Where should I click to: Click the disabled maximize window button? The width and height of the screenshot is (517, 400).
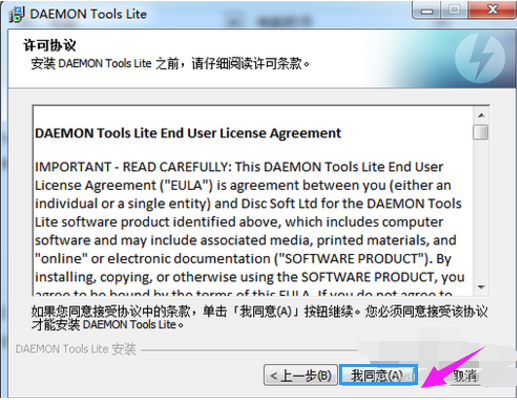coord(454,10)
